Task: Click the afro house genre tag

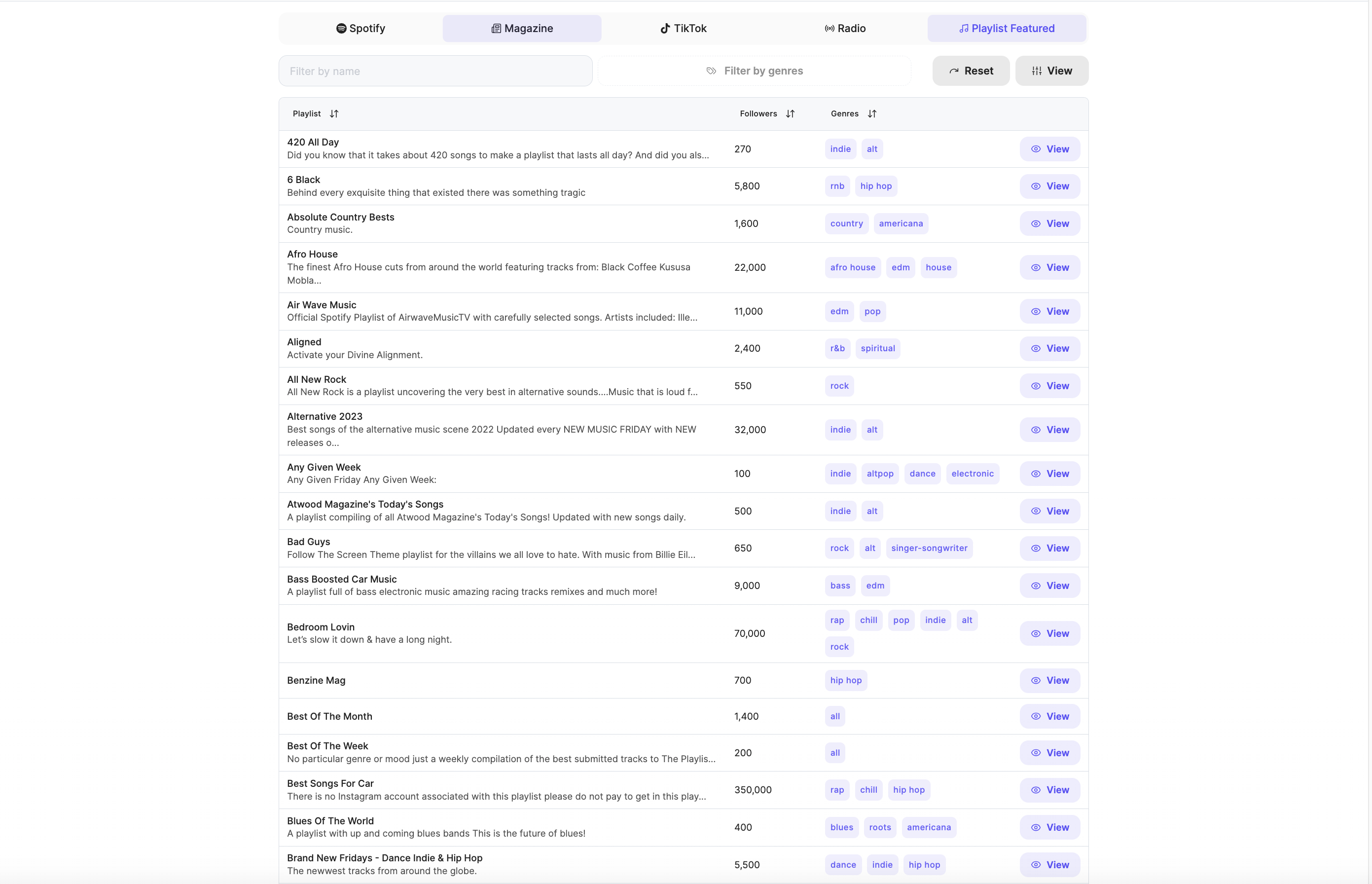Action: [x=853, y=267]
